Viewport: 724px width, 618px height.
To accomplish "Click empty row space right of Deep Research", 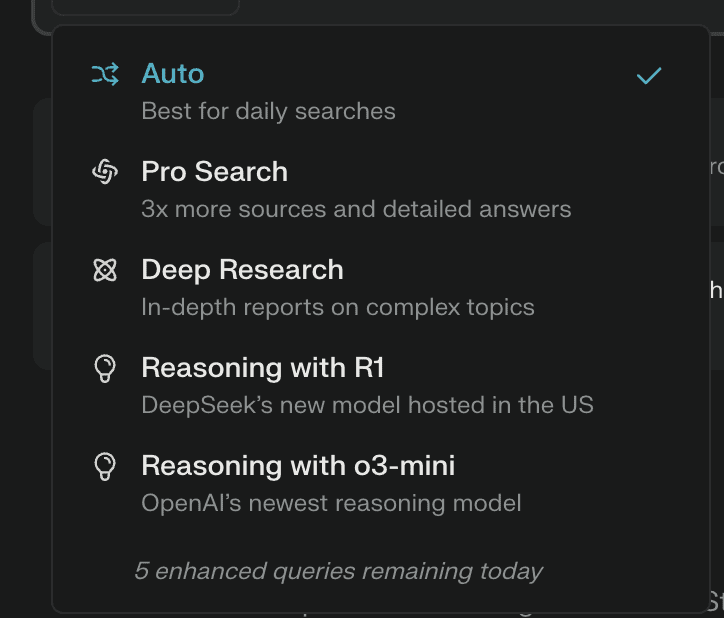I will click(520, 270).
